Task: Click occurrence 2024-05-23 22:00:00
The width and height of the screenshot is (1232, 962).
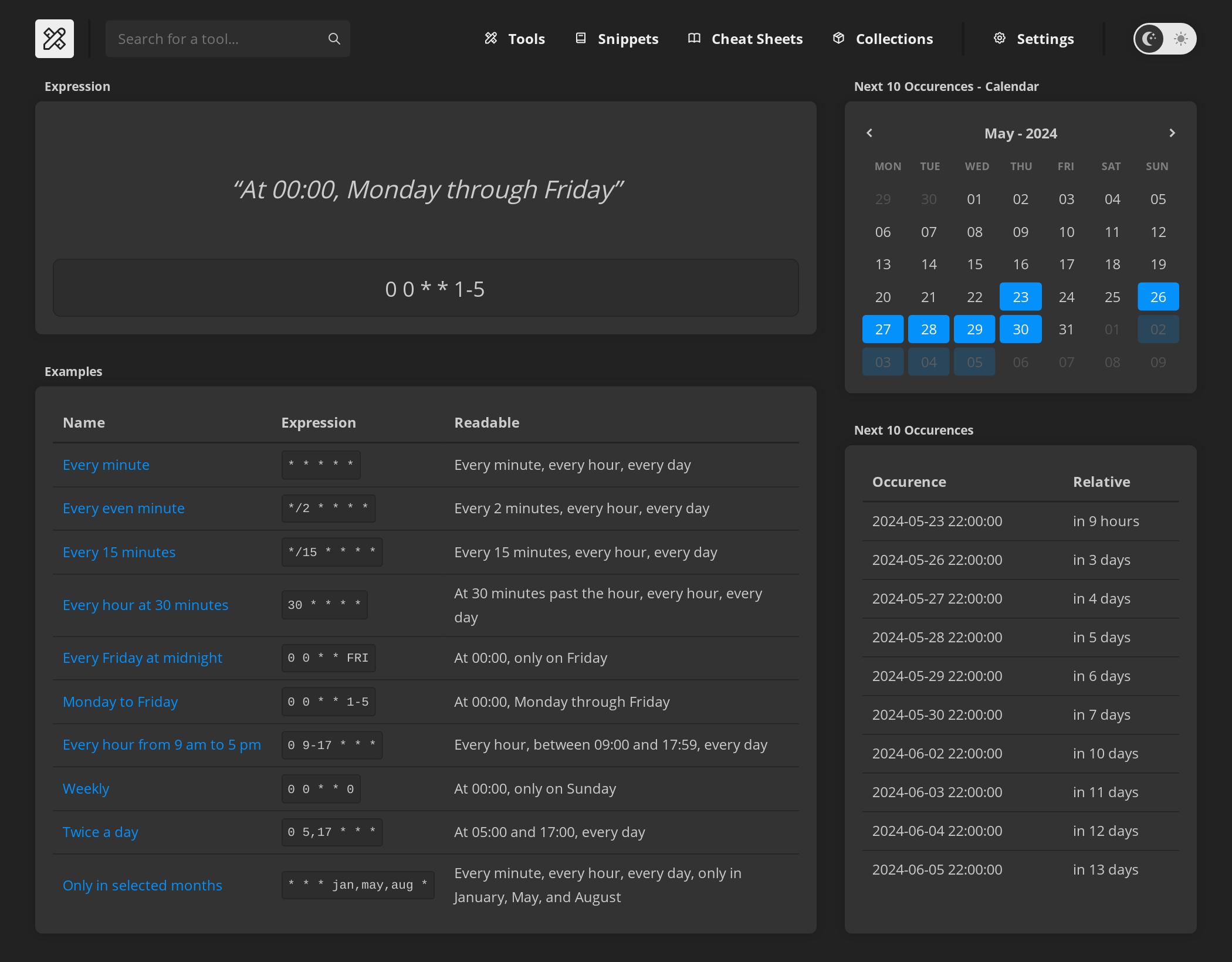Action: click(937, 521)
